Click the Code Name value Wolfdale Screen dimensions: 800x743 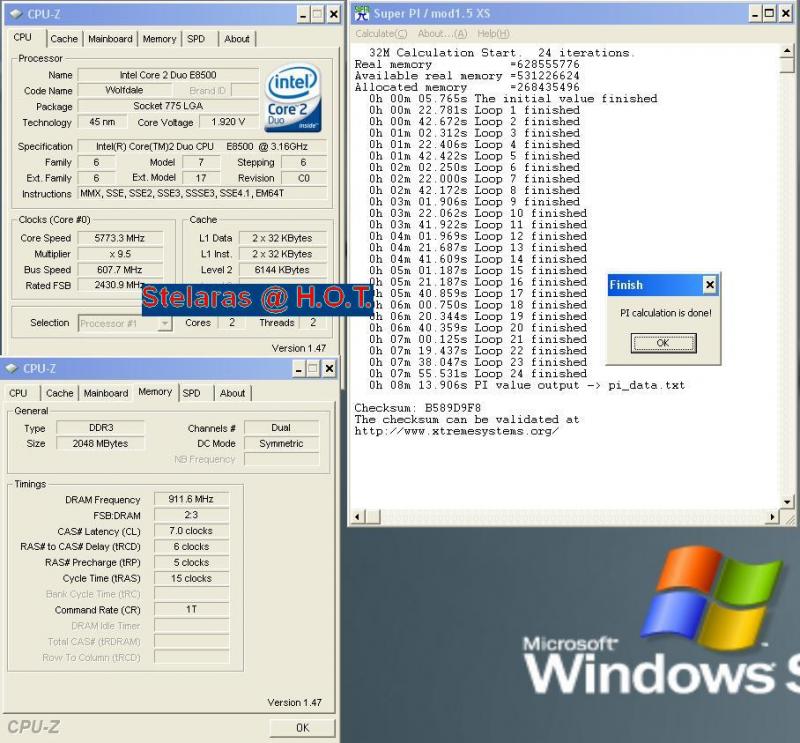pos(124,90)
